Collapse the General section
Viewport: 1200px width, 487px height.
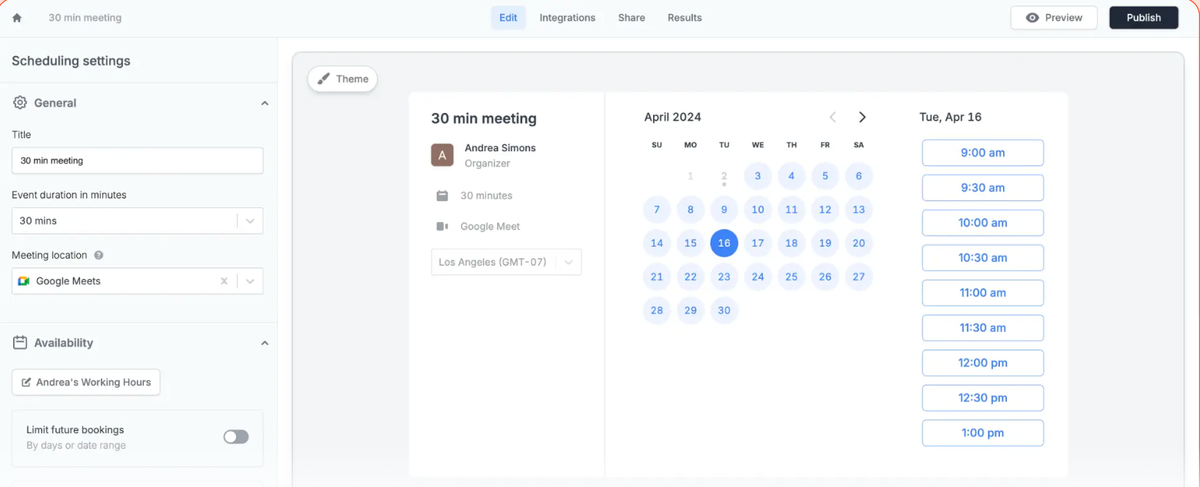264,103
